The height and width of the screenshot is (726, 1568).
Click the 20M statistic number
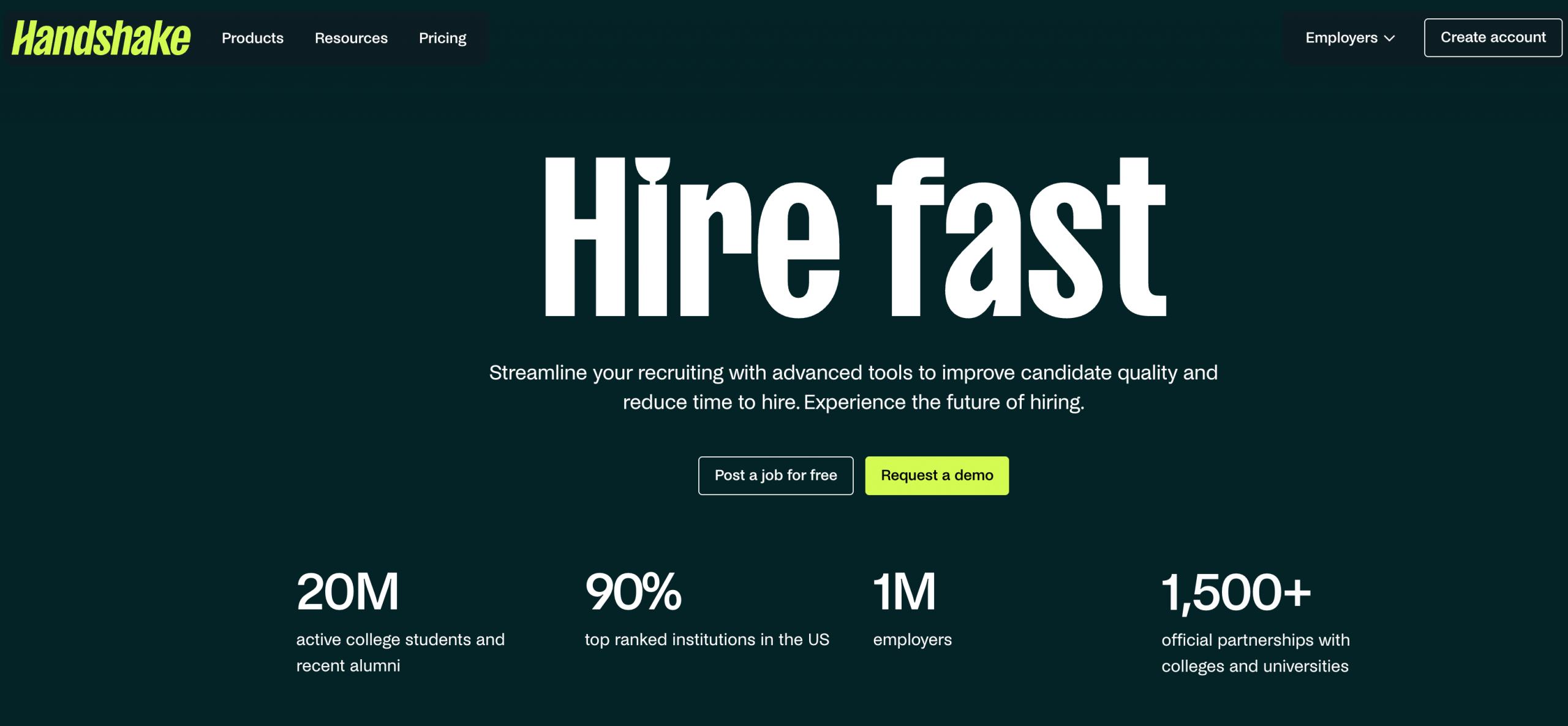pos(347,592)
